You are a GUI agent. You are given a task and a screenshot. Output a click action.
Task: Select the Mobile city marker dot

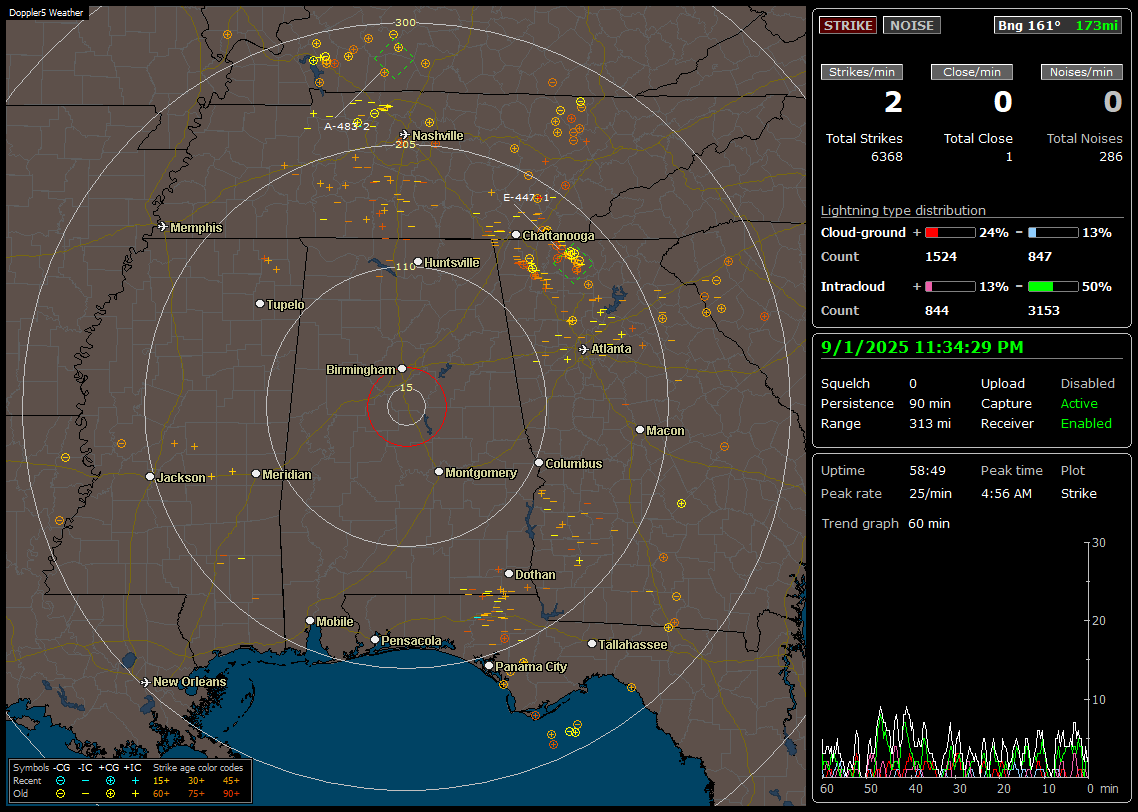[x=310, y=620]
